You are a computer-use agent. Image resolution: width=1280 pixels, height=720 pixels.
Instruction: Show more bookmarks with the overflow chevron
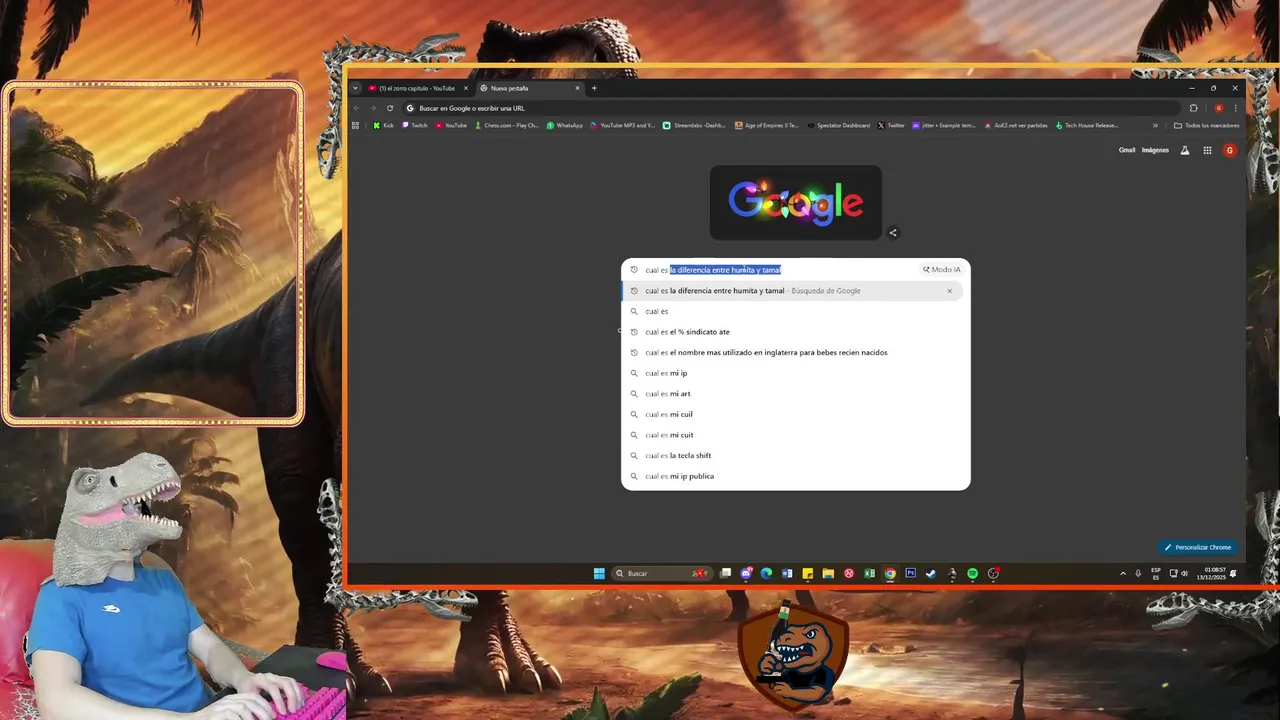click(x=1155, y=125)
